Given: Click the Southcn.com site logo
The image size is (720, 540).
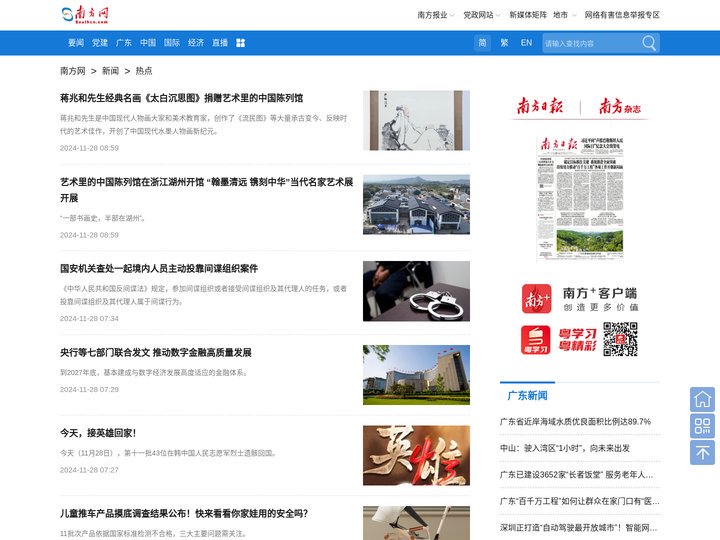Looking at the screenshot, I should [85, 15].
